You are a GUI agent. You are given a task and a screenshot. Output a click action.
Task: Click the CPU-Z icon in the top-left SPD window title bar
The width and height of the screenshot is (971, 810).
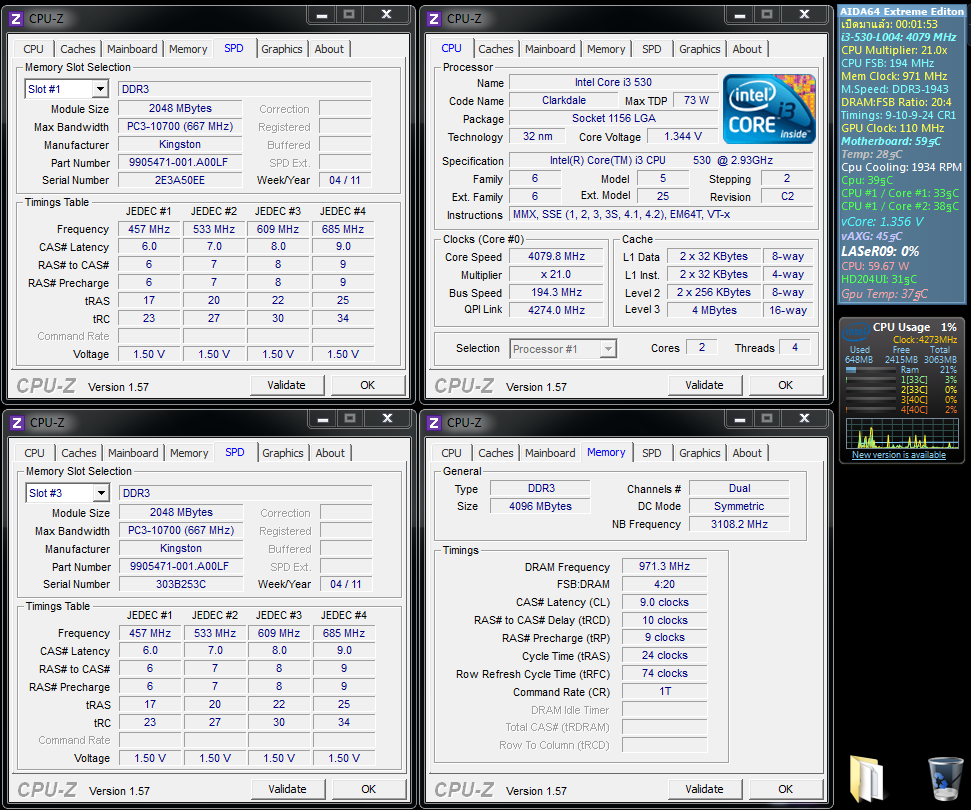pos(17,19)
